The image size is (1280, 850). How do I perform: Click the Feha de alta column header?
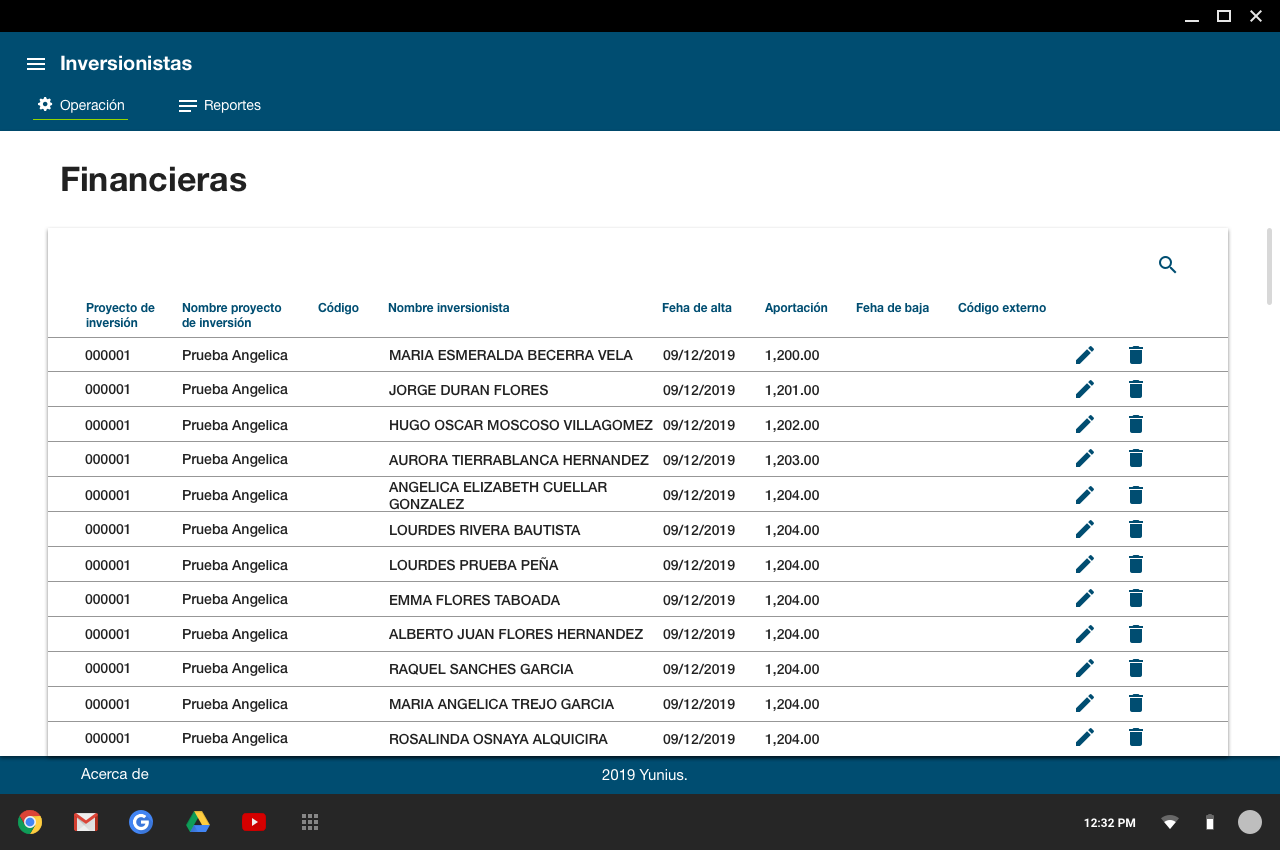697,308
